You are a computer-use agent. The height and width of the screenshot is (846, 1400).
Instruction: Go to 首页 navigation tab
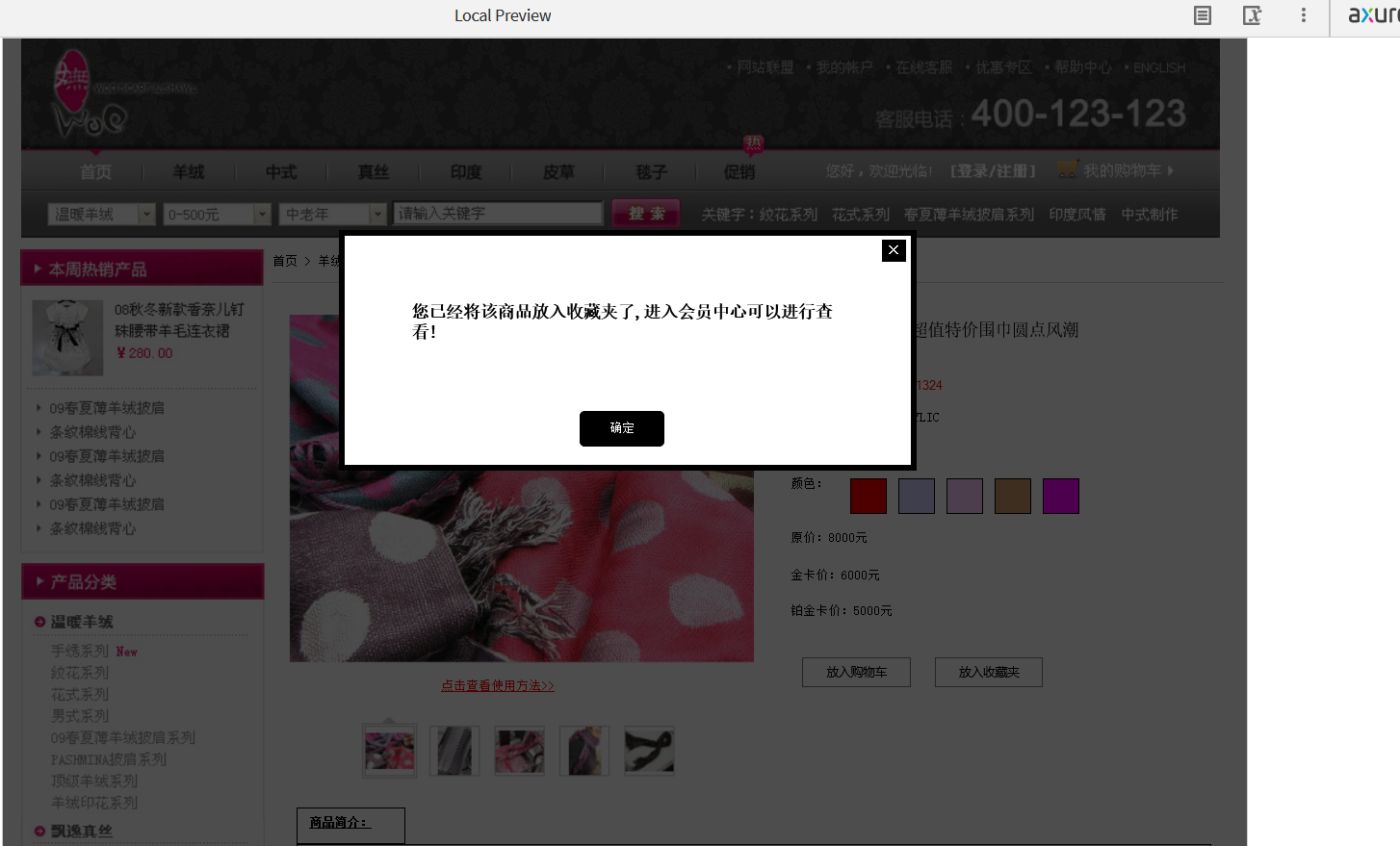[95, 171]
